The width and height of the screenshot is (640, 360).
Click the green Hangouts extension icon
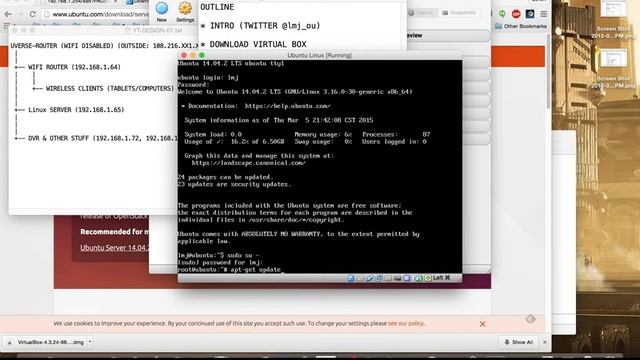point(502,14)
